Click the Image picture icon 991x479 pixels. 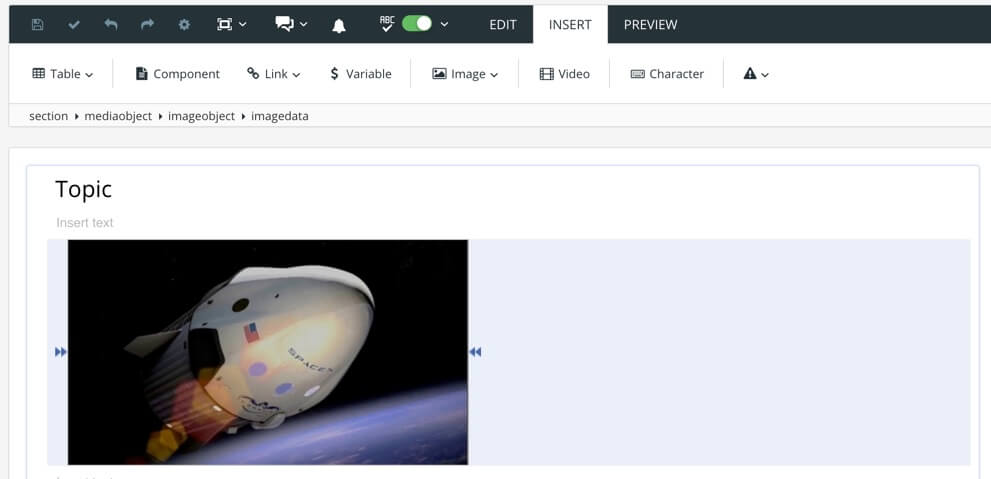(x=439, y=74)
